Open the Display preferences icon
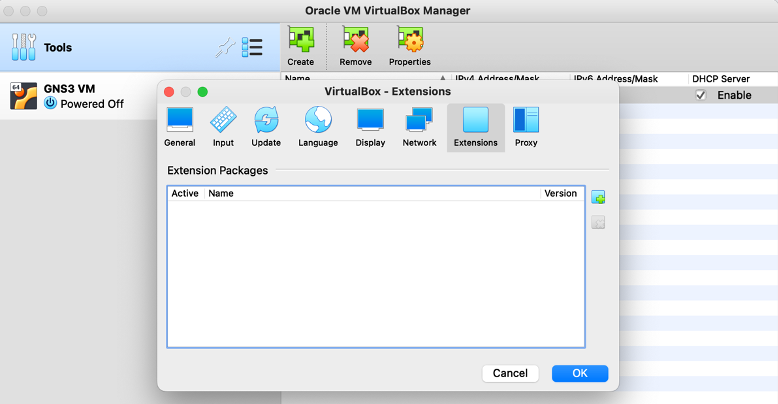The image size is (778, 404). click(370, 127)
